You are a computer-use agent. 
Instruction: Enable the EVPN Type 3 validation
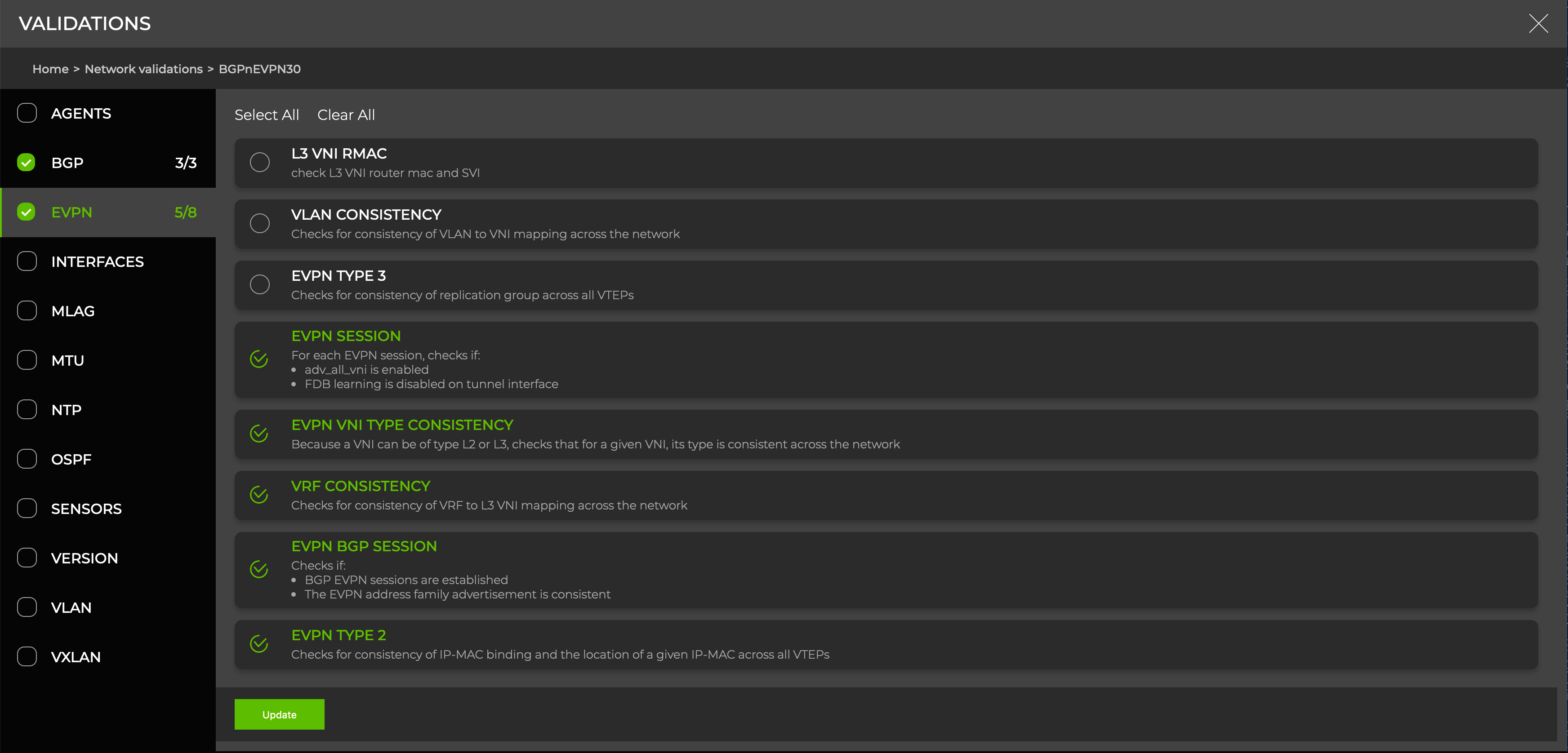(260, 284)
